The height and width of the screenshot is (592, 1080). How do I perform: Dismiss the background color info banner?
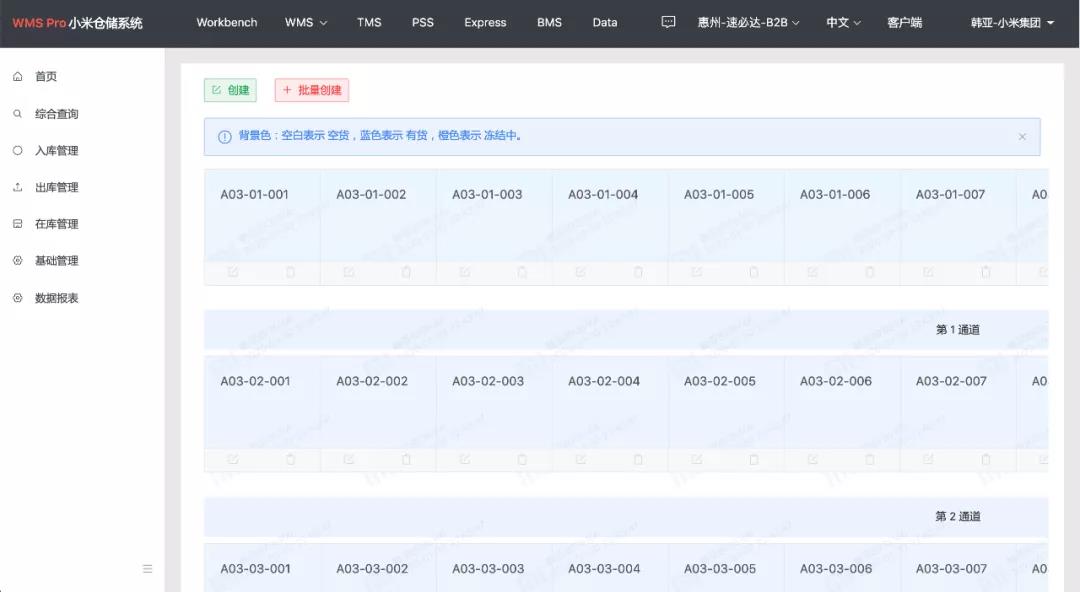pyautogui.click(x=1022, y=137)
